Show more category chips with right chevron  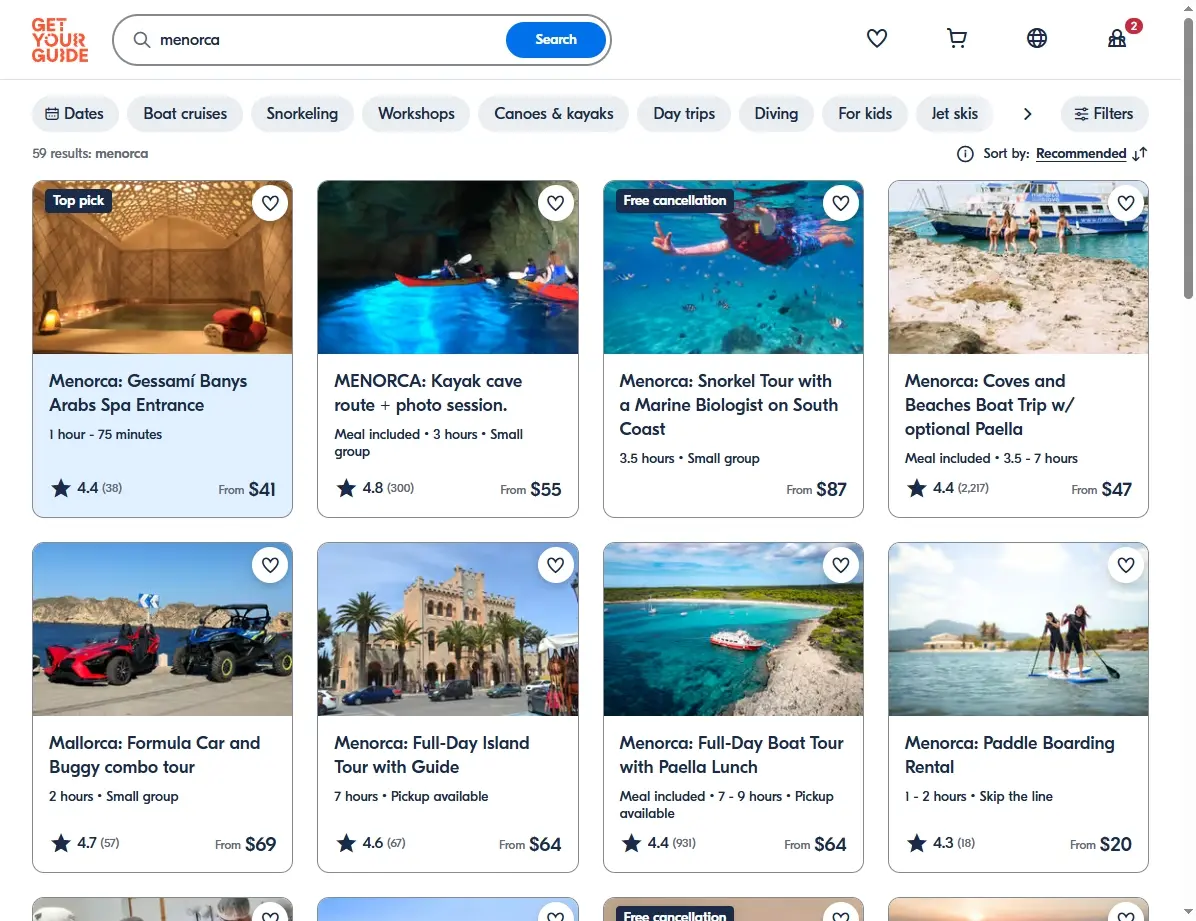pyautogui.click(x=1027, y=114)
